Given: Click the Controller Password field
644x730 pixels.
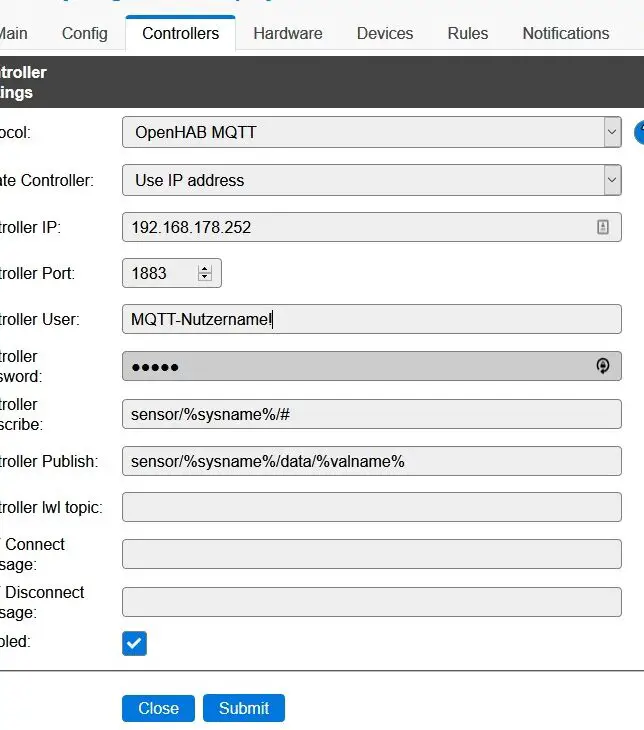Looking at the screenshot, I should tap(372, 366).
